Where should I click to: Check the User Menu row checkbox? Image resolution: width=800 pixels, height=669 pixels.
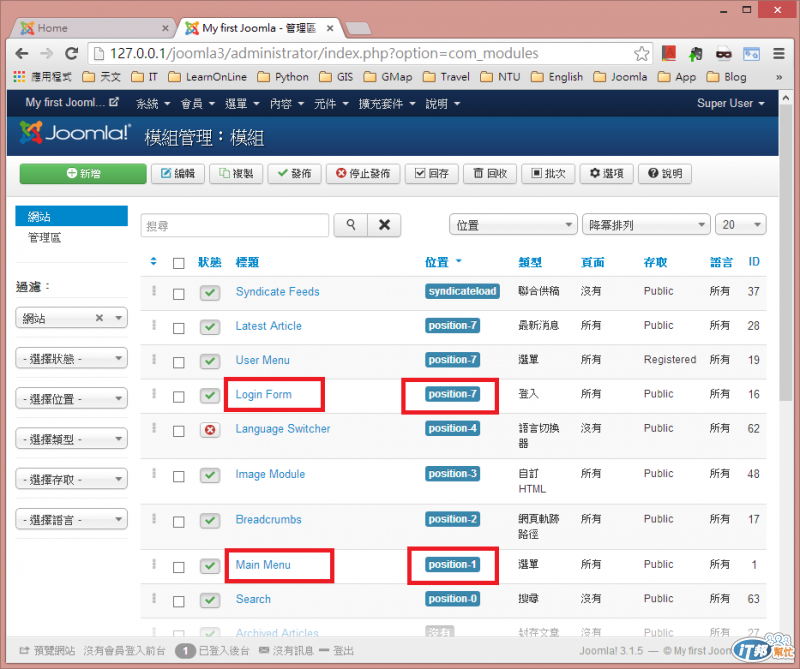click(179, 363)
